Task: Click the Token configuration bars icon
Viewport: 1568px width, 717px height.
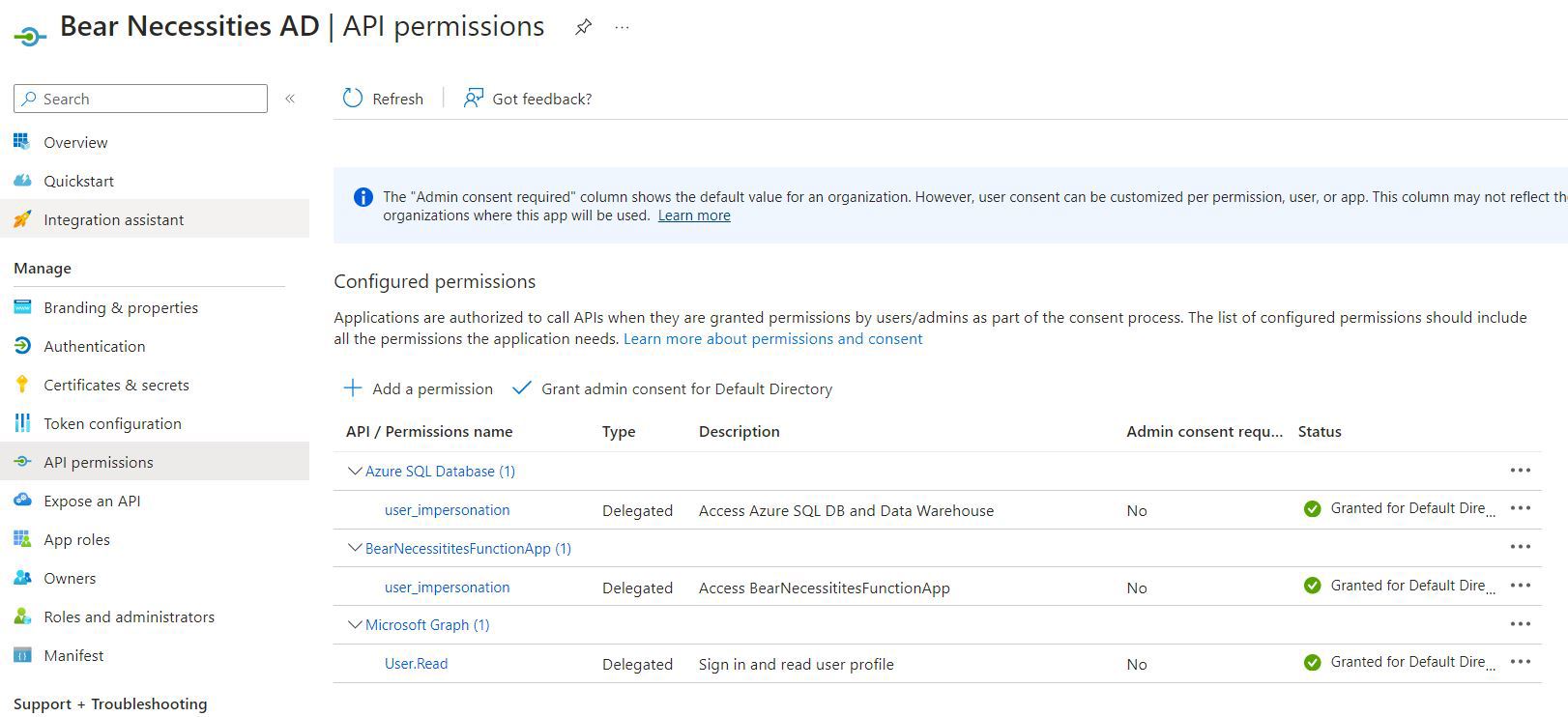Action: [x=22, y=423]
